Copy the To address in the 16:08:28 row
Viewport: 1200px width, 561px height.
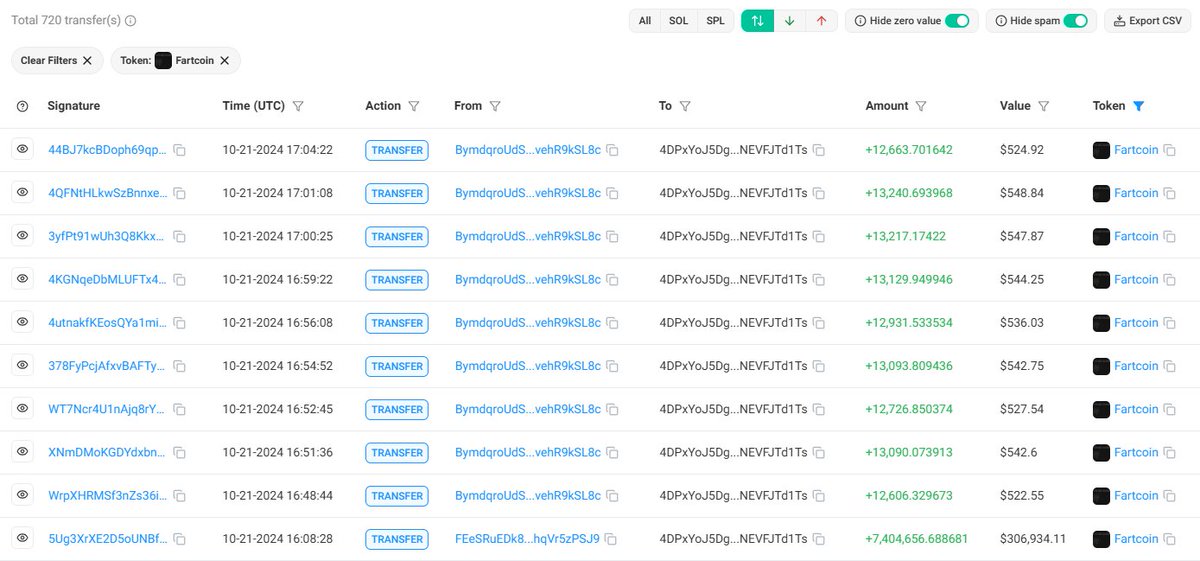[818, 539]
